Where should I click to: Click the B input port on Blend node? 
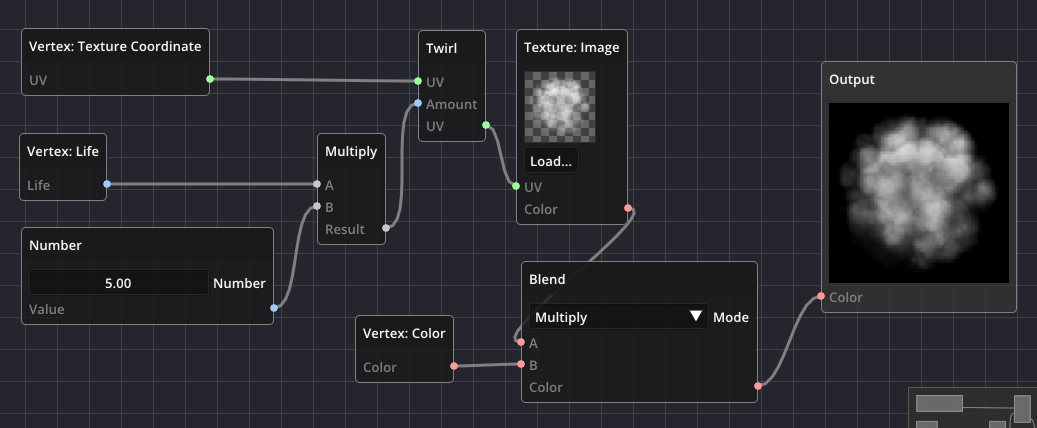tap(521, 365)
